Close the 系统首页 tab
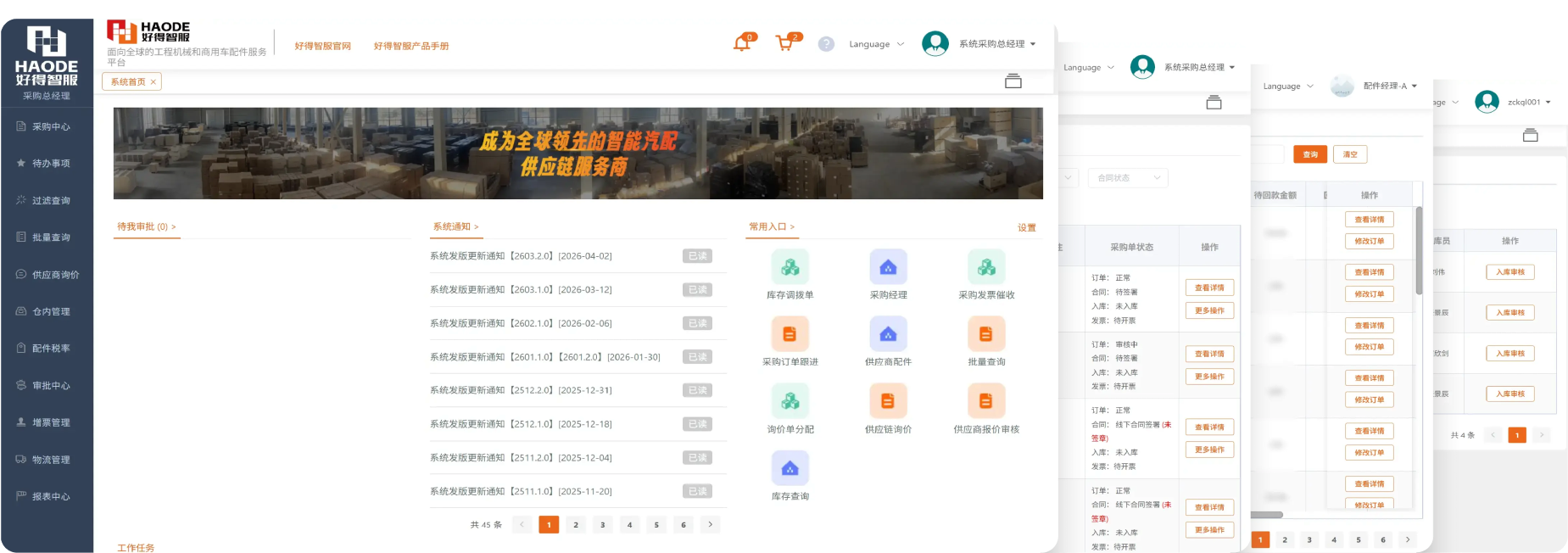Screen dimensions: 1568x553 tap(153, 82)
